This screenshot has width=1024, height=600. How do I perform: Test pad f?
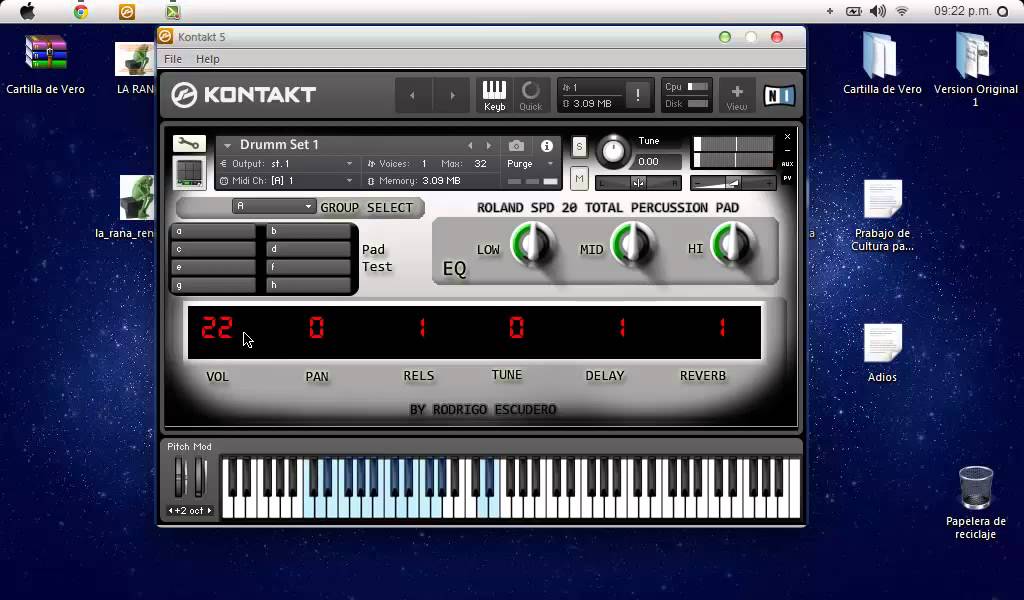click(309, 267)
